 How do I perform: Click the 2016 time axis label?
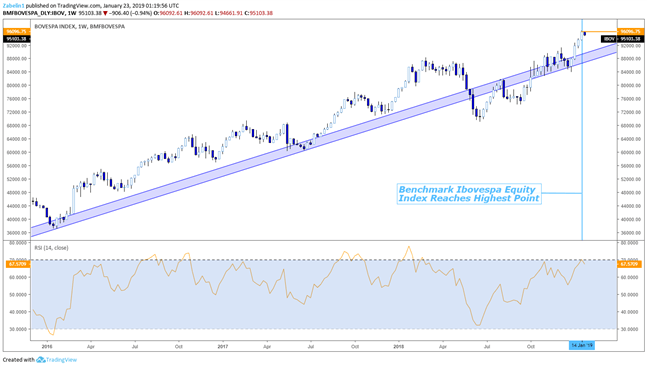click(47, 347)
